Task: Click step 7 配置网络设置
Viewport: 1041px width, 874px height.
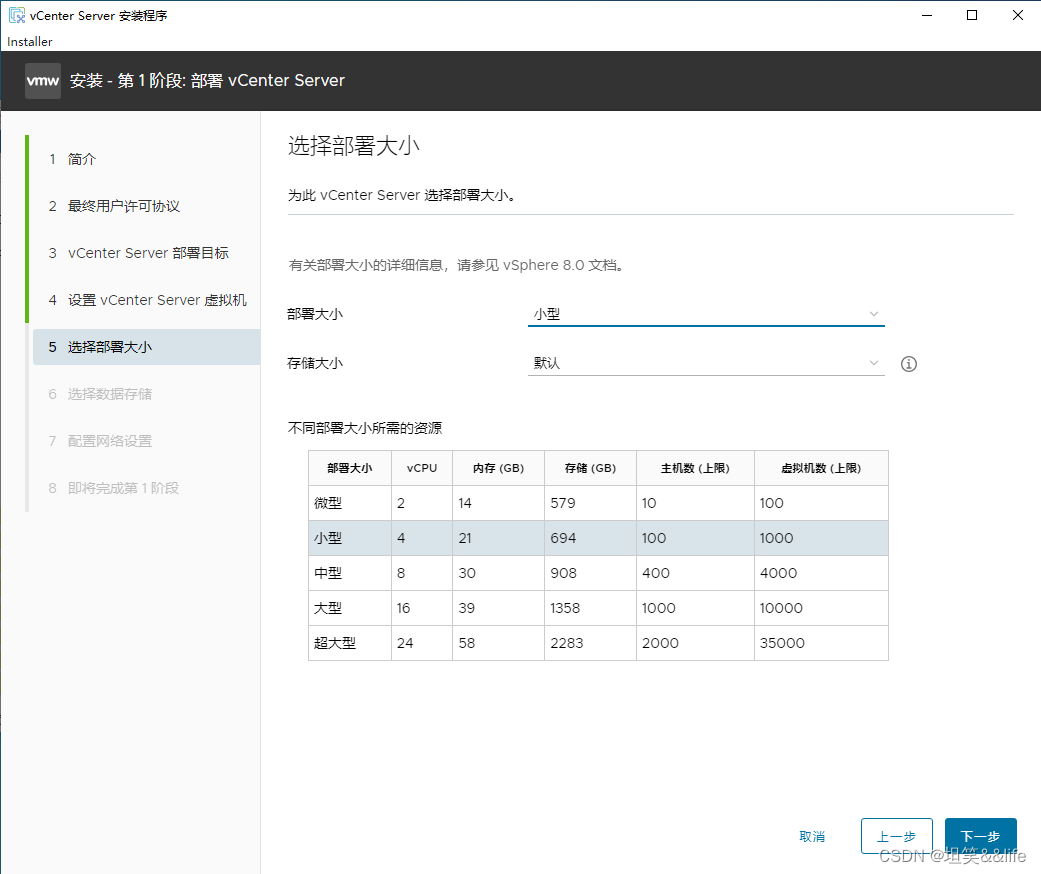Action: 100,442
